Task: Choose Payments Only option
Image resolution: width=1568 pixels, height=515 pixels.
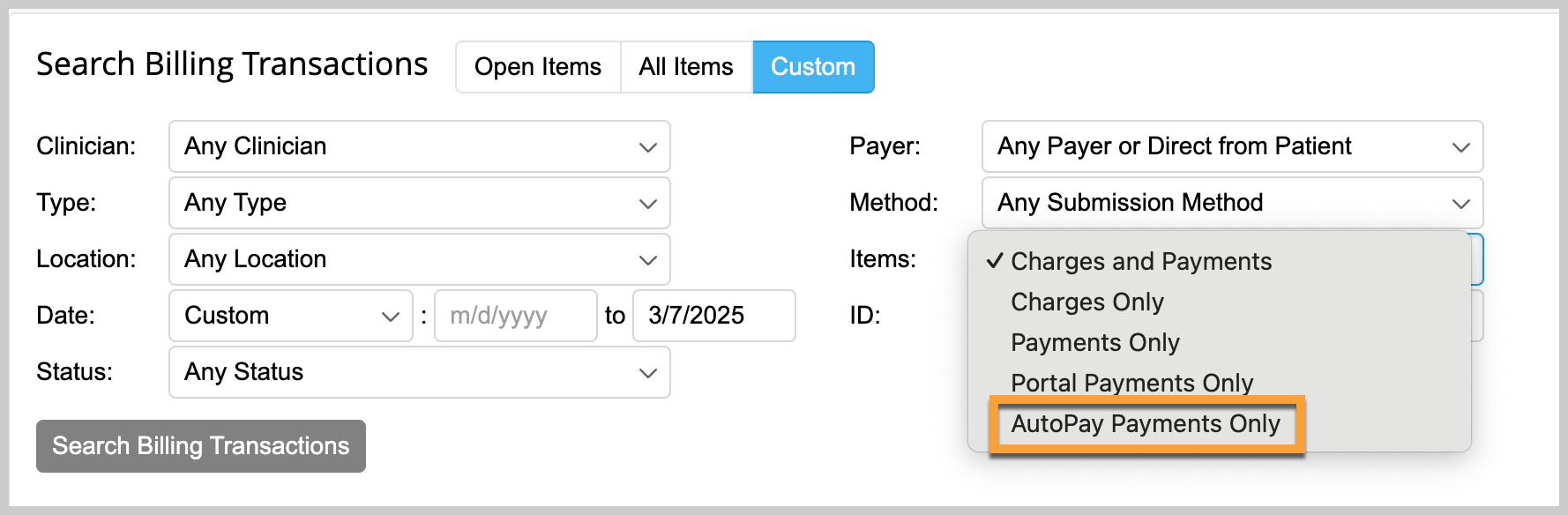Action: pyautogui.click(x=1220, y=342)
